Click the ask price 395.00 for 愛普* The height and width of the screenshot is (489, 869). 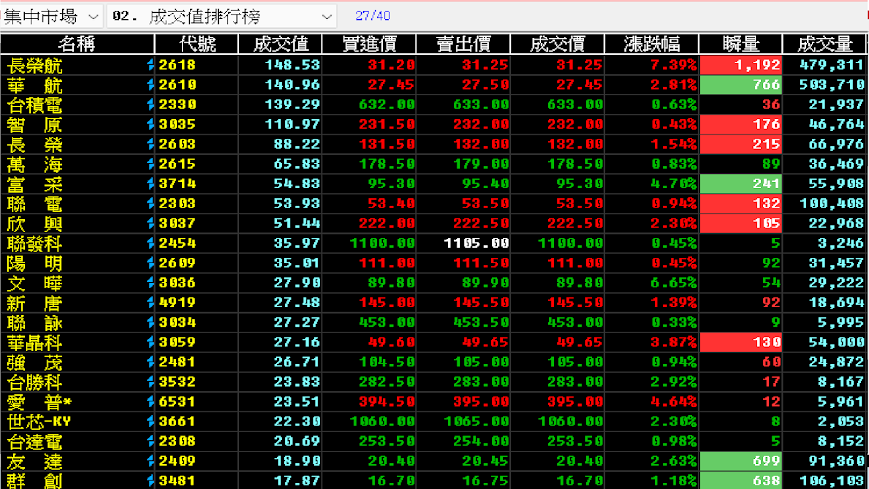480,402
